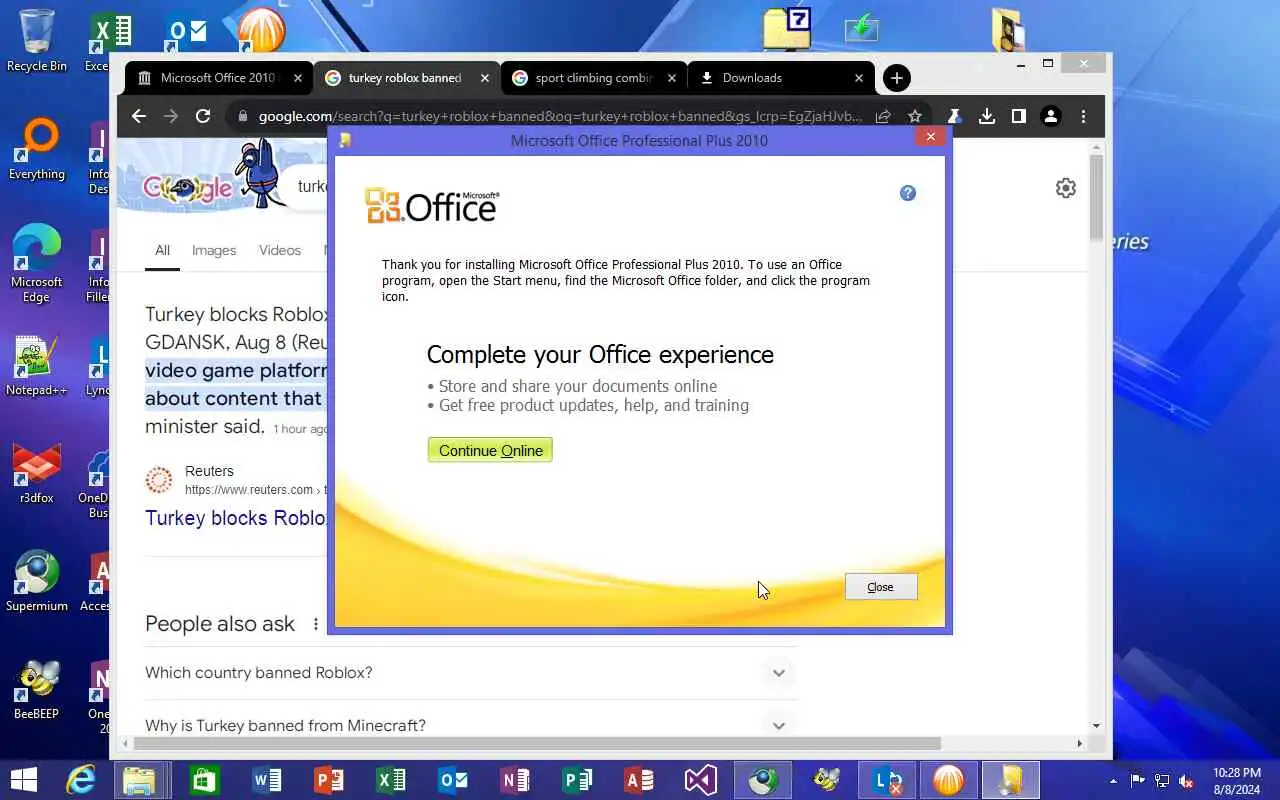Switch to Supermium window in taskbar

click(x=763, y=780)
